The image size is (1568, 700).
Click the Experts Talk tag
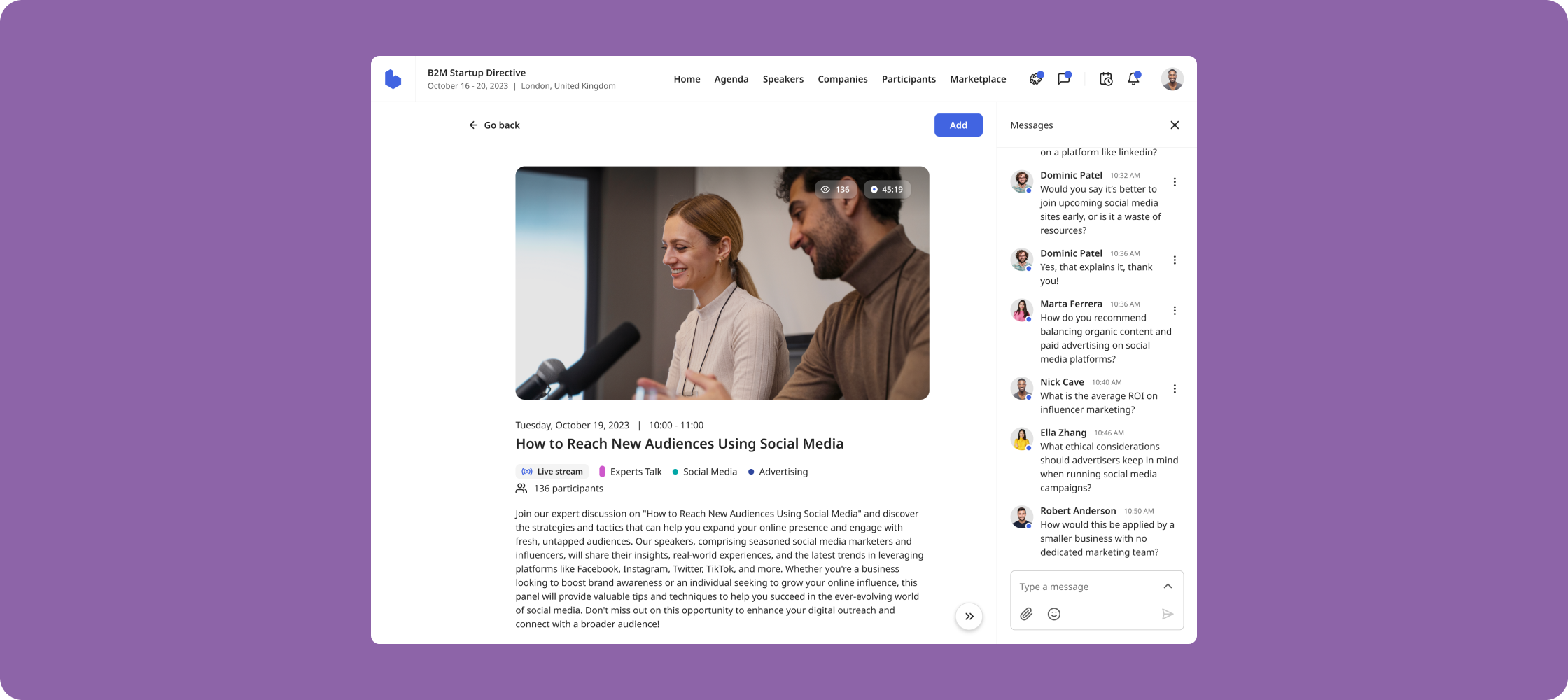tap(631, 472)
